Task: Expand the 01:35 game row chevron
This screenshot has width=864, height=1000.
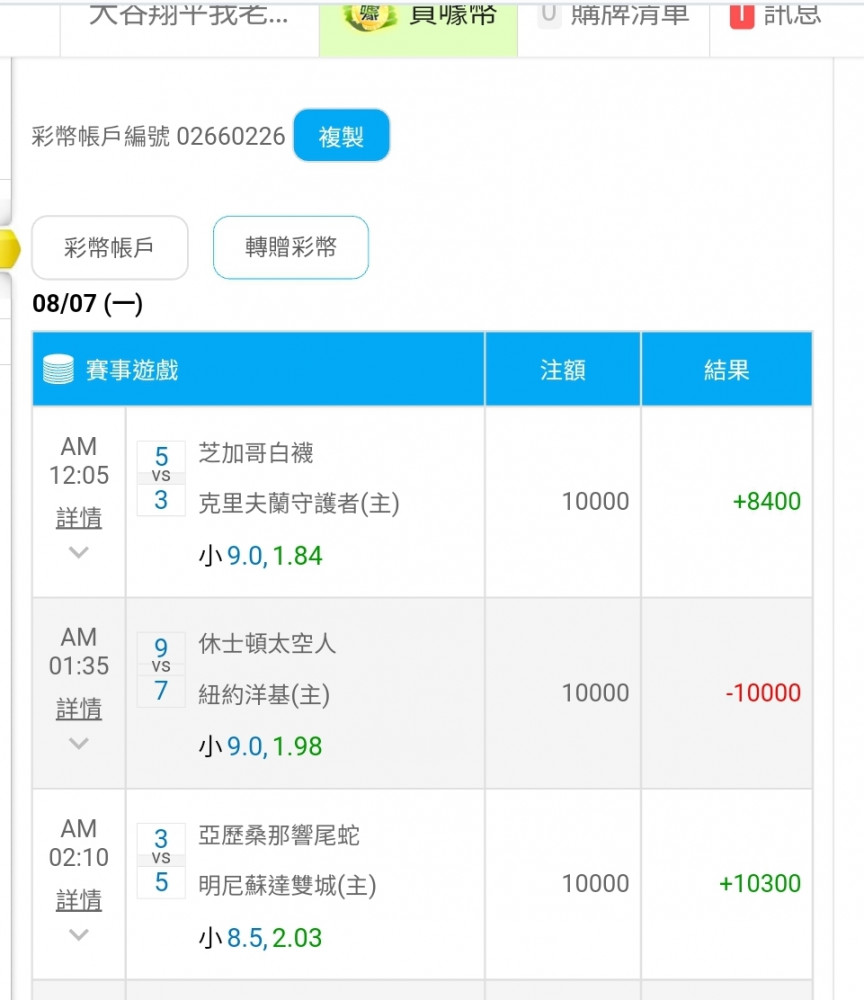Action: 78,743
